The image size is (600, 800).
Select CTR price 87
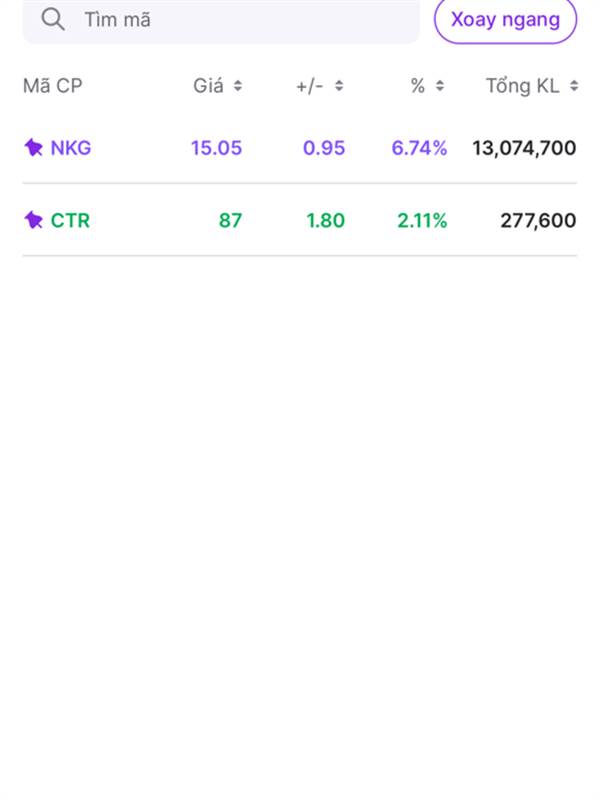[230, 220]
